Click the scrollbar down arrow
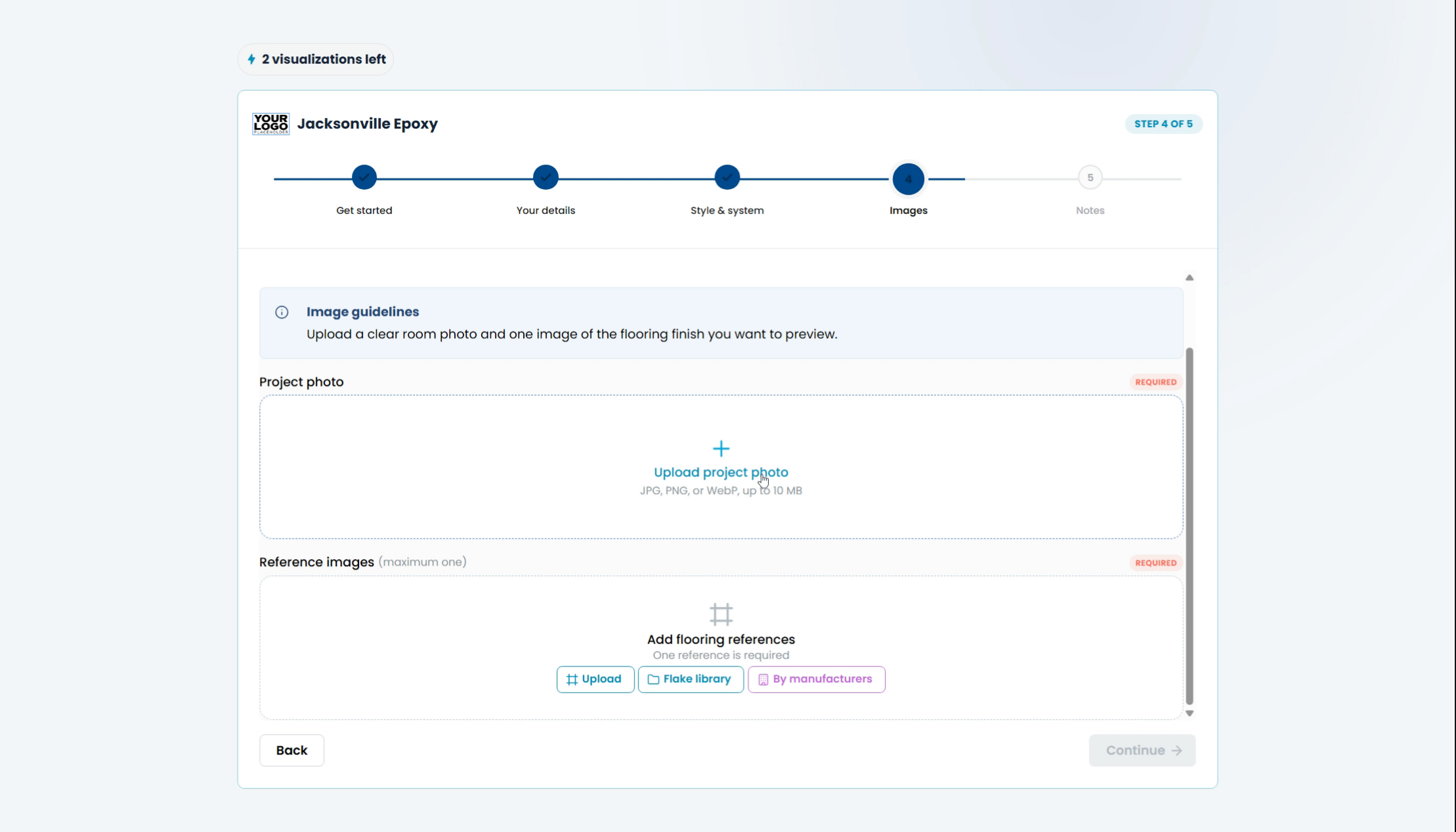The height and width of the screenshot is (832, 1456). pyautogui.click(x=1189, y=713)
